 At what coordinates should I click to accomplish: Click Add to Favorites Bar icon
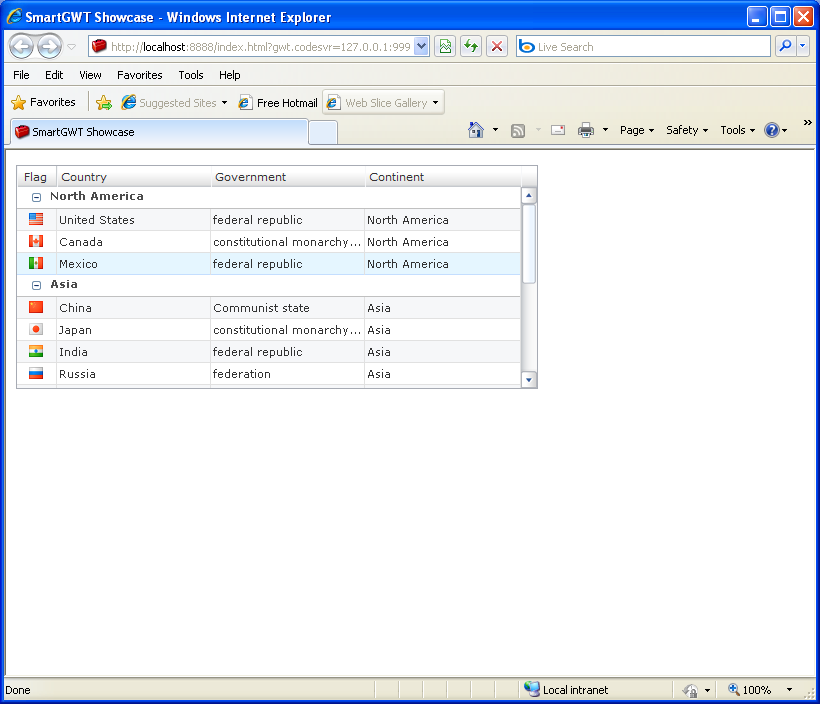[104, 103]
